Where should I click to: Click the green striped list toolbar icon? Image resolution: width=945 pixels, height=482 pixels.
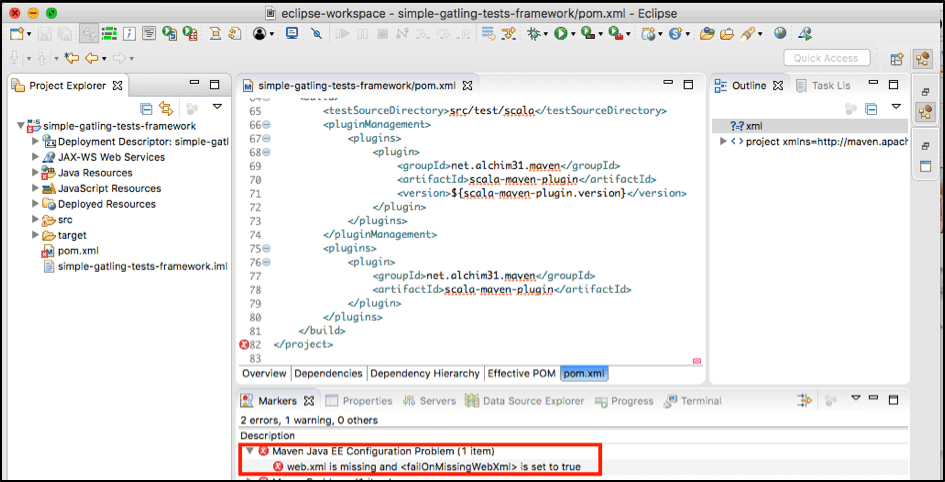click(x=109, y=34)
